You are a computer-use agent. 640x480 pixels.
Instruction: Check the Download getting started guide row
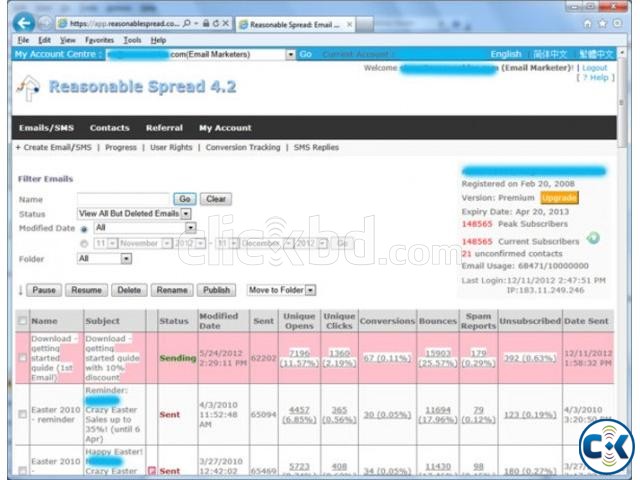click(22, 358)
